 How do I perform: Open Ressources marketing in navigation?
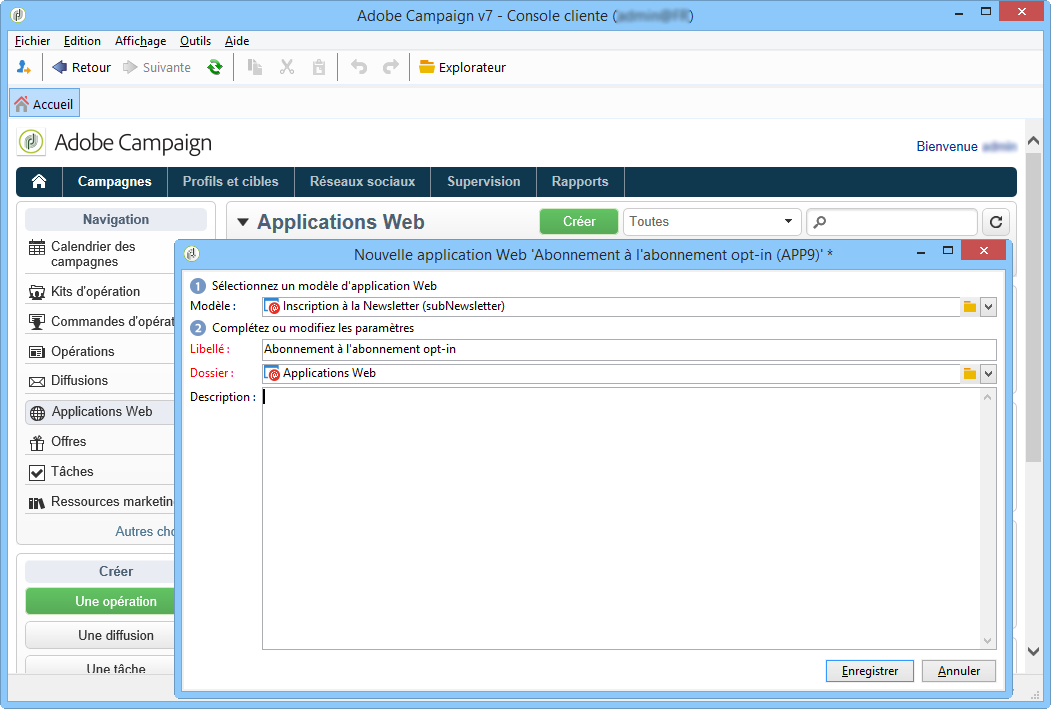tap(100, 502)
